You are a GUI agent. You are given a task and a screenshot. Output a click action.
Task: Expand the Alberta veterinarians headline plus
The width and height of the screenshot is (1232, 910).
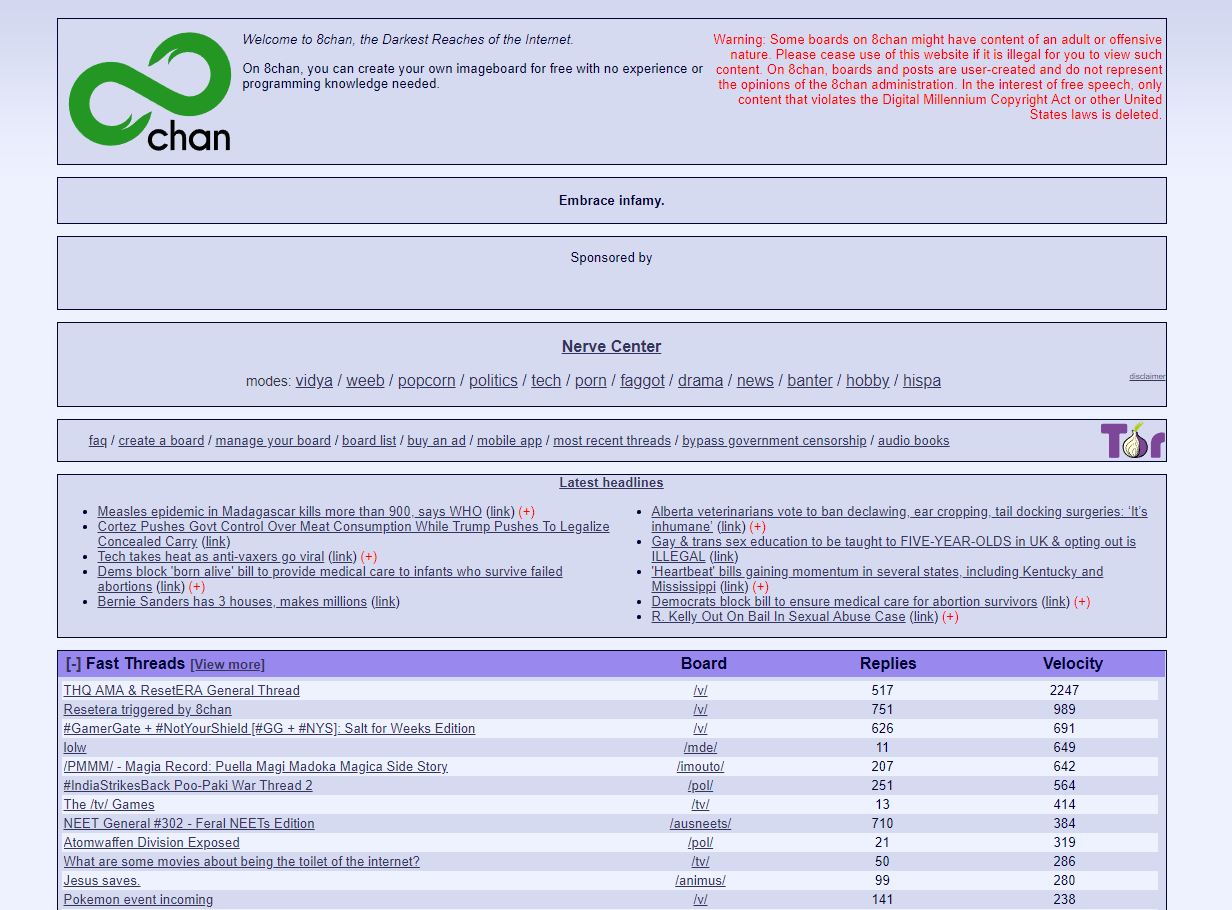(757, 527)
